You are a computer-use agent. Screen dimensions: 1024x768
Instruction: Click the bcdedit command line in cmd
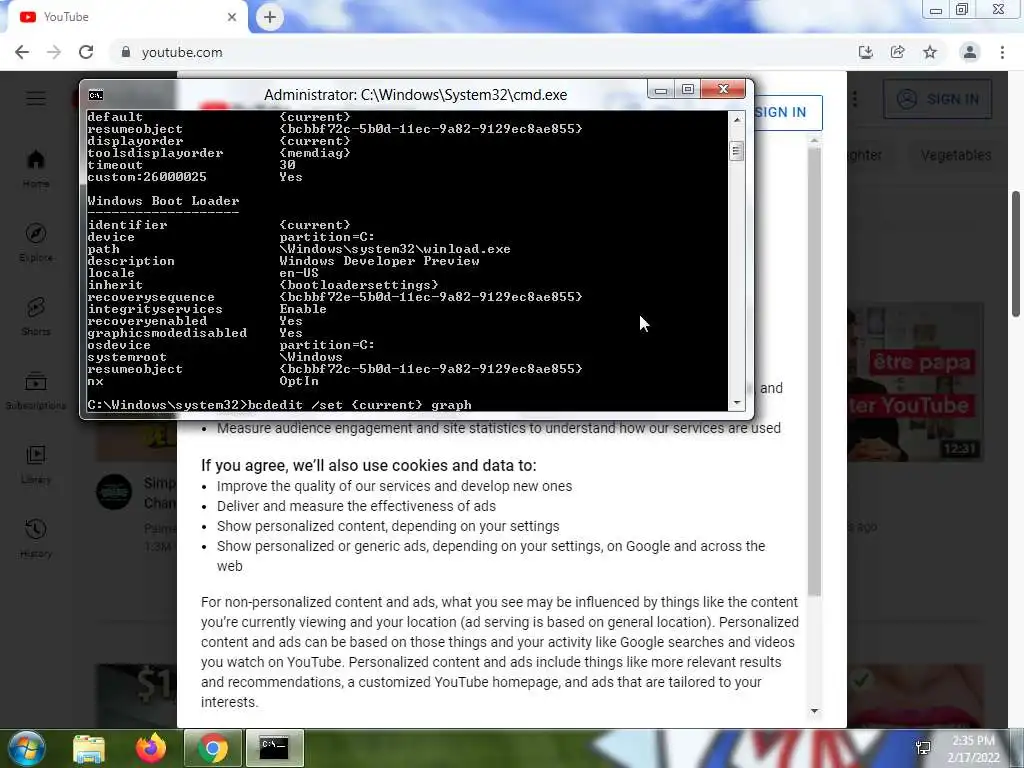point(280,405)
